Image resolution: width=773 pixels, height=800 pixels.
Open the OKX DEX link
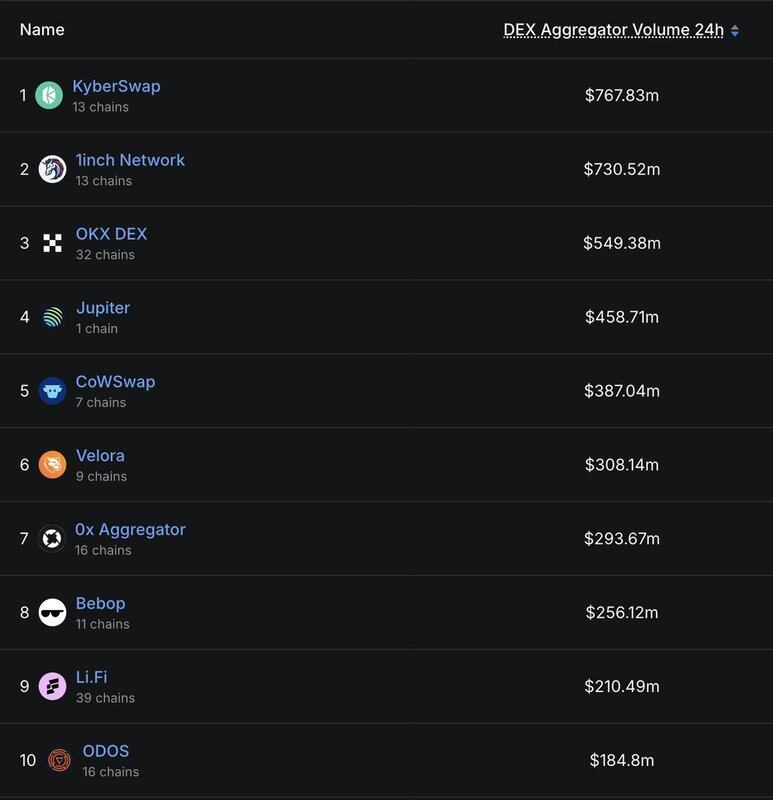point(111,234)
